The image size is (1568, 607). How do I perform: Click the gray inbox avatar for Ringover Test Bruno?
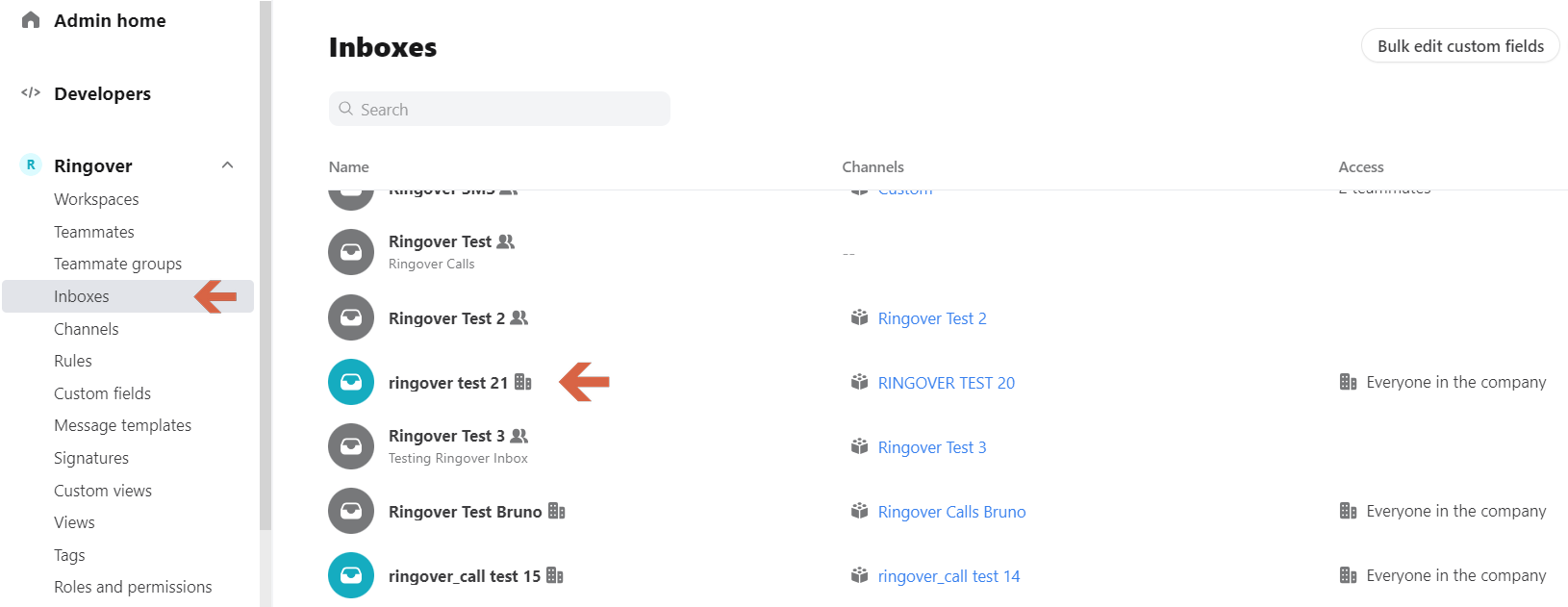click(x=351, y=511)
